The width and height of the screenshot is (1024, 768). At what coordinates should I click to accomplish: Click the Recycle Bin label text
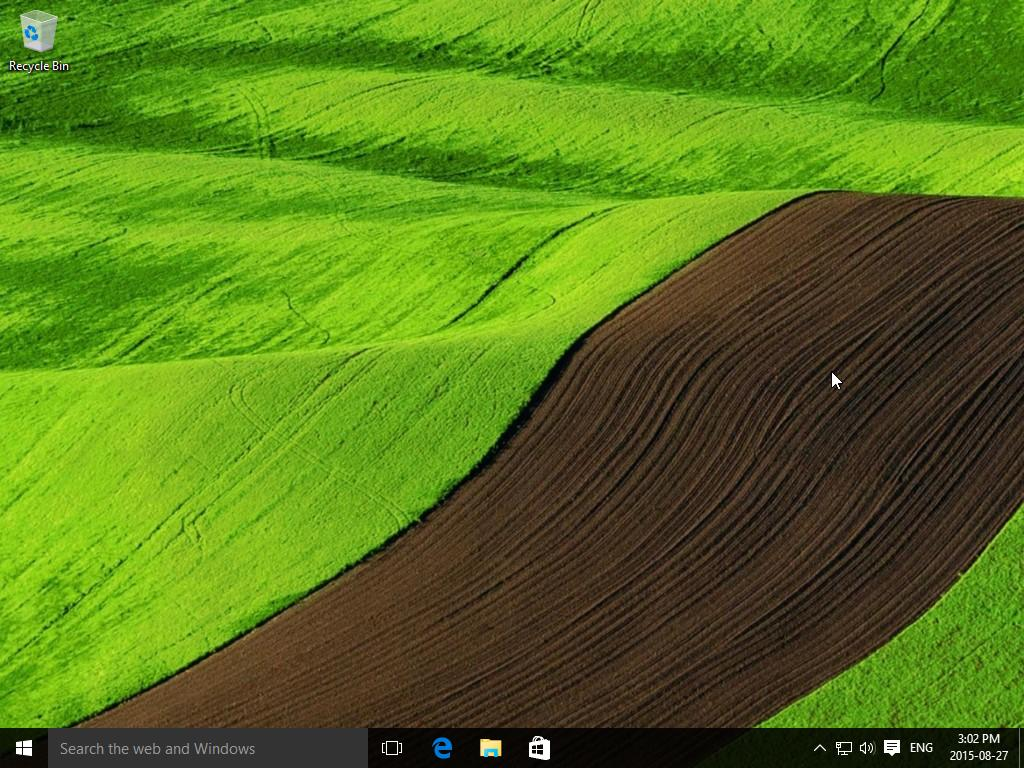(x=37, y=66)
